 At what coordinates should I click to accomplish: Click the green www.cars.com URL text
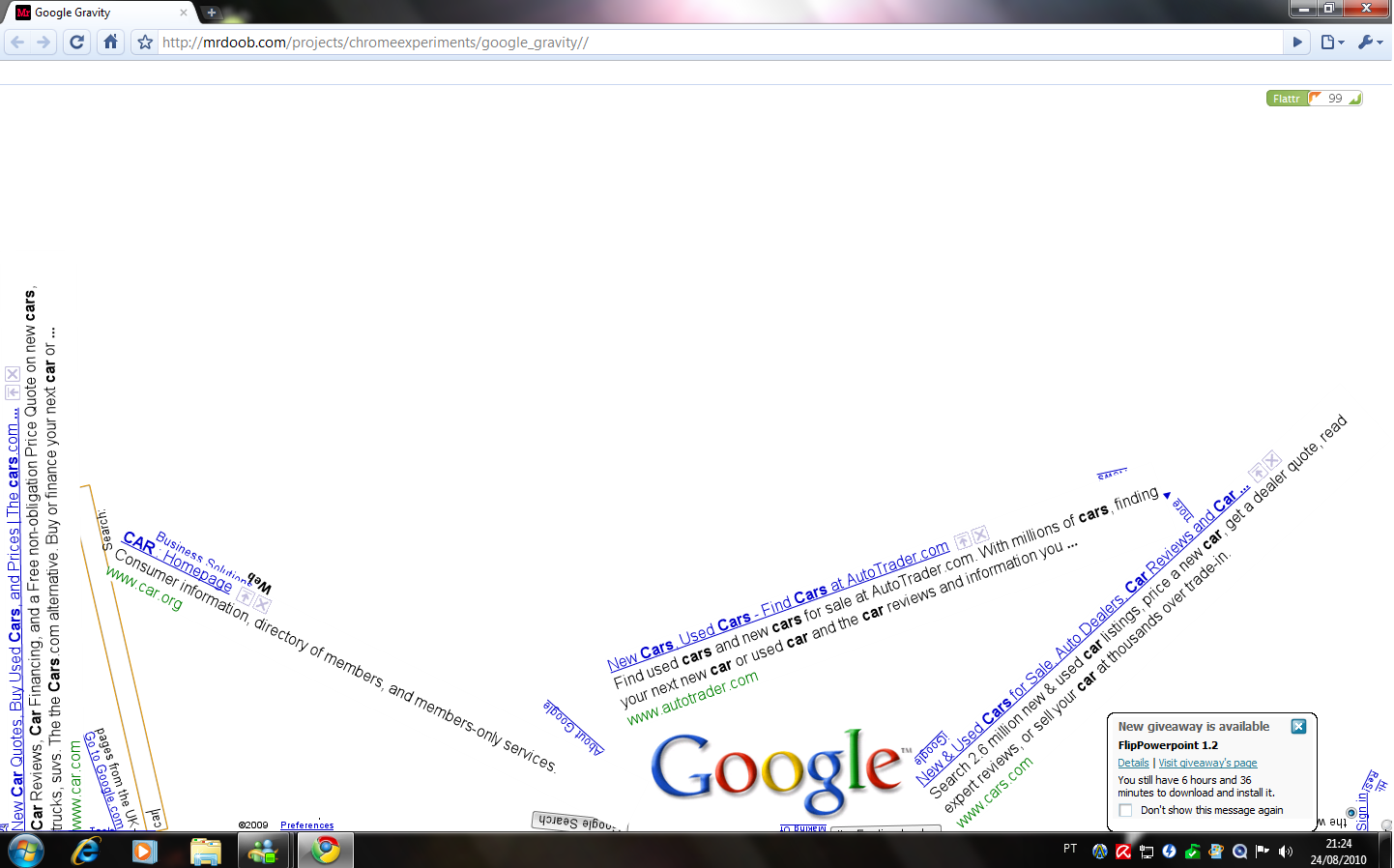pyautogui.click(x=995, y=792)
